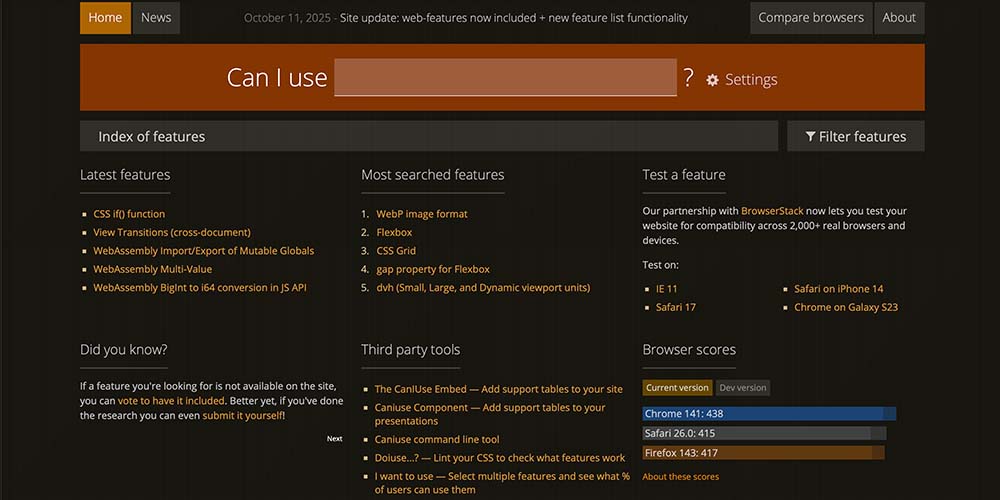Screen dimensions: 1000x500
Task: Open I want to use tool link
Action: [502, 483]
